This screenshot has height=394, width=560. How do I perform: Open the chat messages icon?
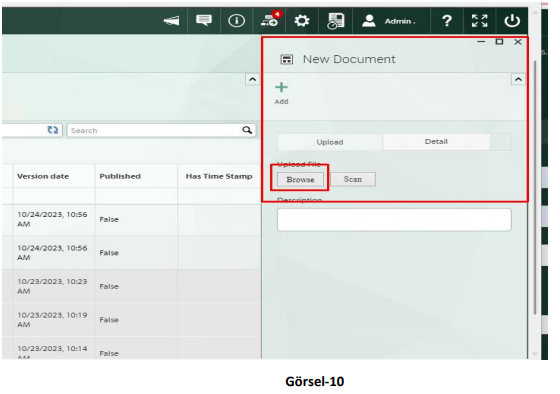pyautogui.click(x=204, y=20)
